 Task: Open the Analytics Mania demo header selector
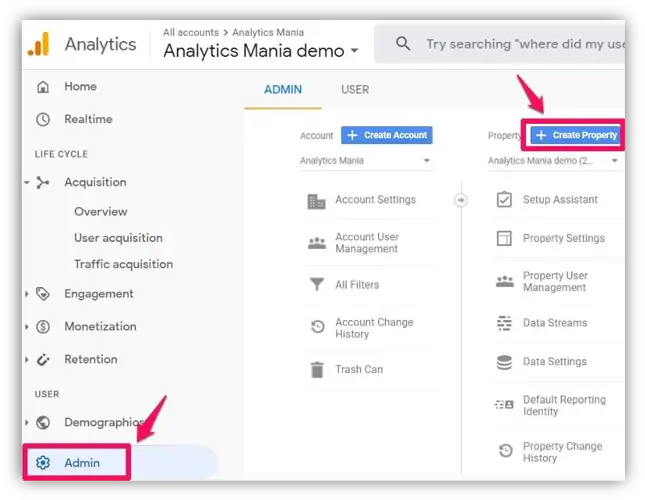261,51
